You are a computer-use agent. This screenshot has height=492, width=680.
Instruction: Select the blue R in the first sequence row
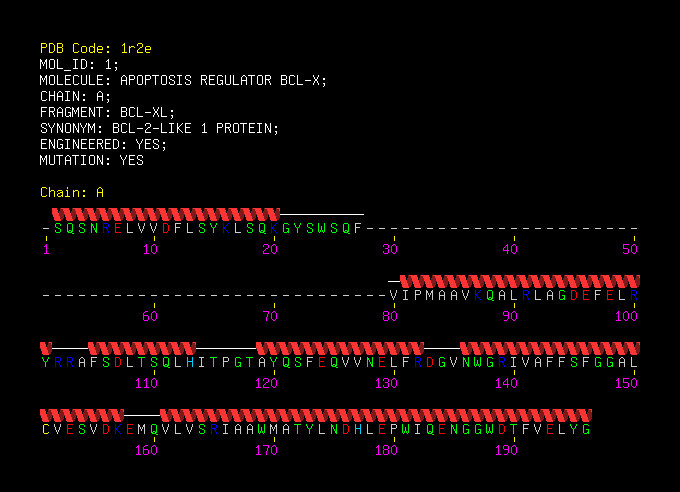[x=106, y=228]
